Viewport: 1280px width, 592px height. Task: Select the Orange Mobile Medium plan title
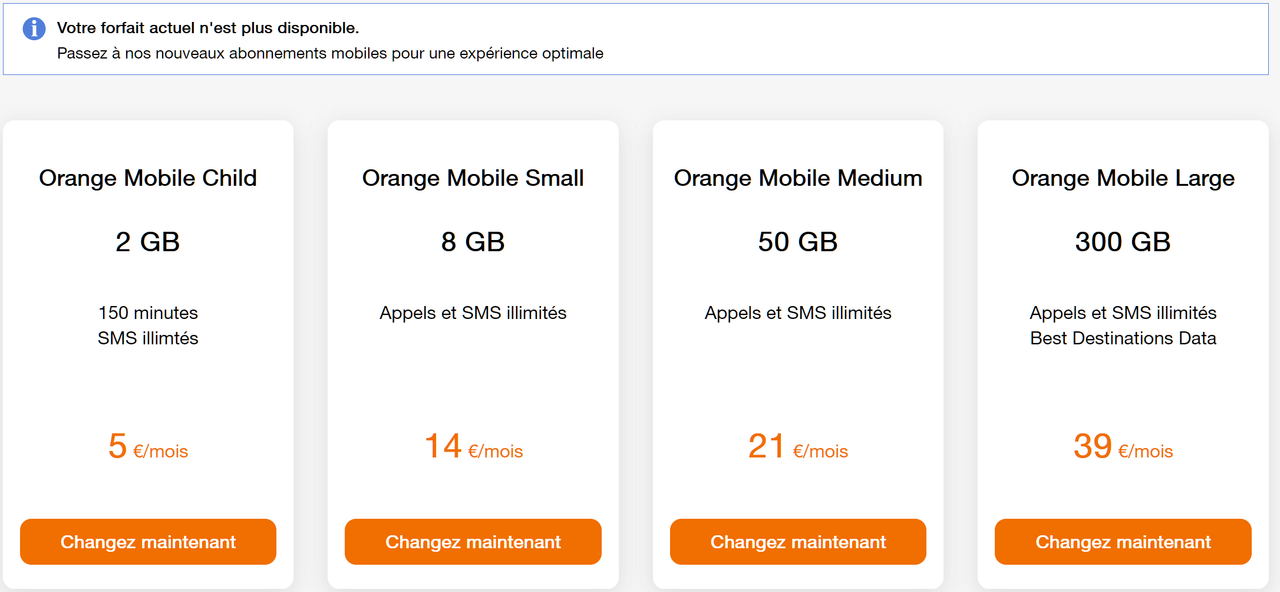pyautogui.click(x=798, y=178)
